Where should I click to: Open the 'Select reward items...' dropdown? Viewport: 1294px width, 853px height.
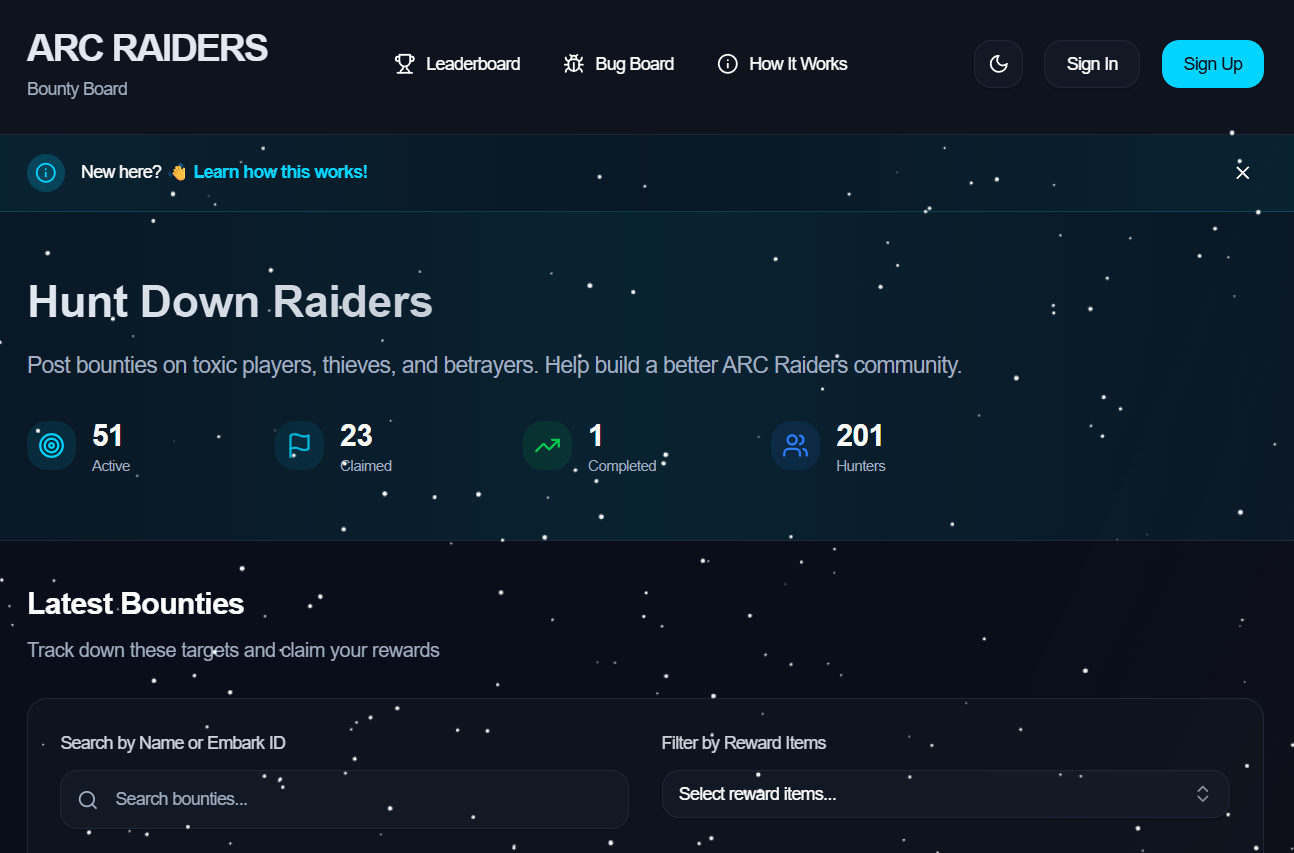pos(945,794)
